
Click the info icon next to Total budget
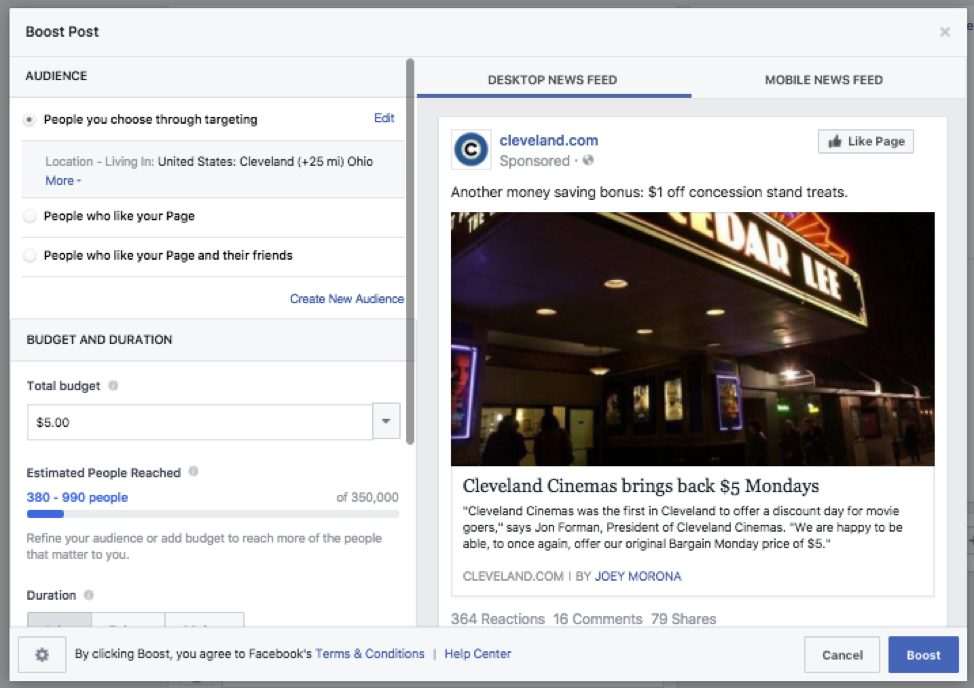coord(113,386)
